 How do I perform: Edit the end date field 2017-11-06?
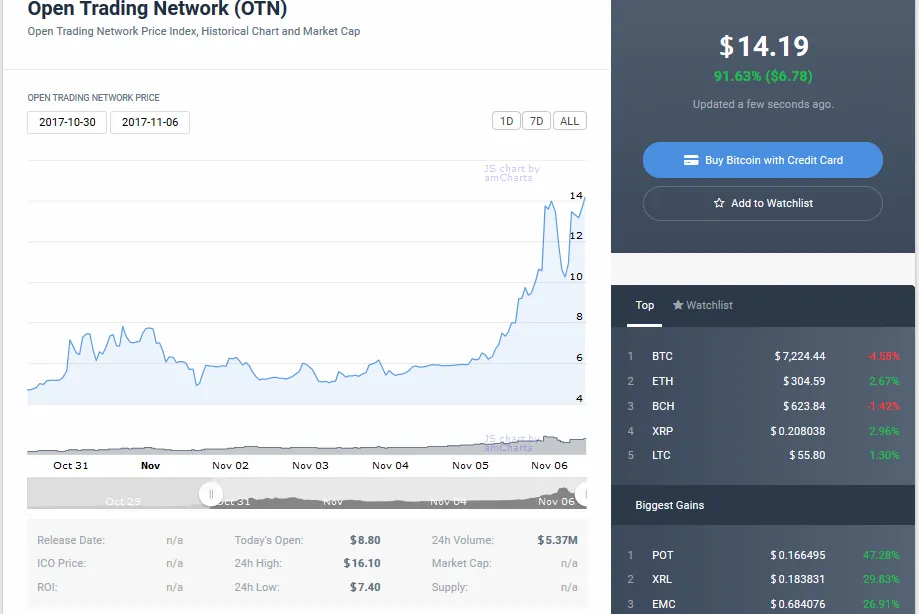point(149,122)
